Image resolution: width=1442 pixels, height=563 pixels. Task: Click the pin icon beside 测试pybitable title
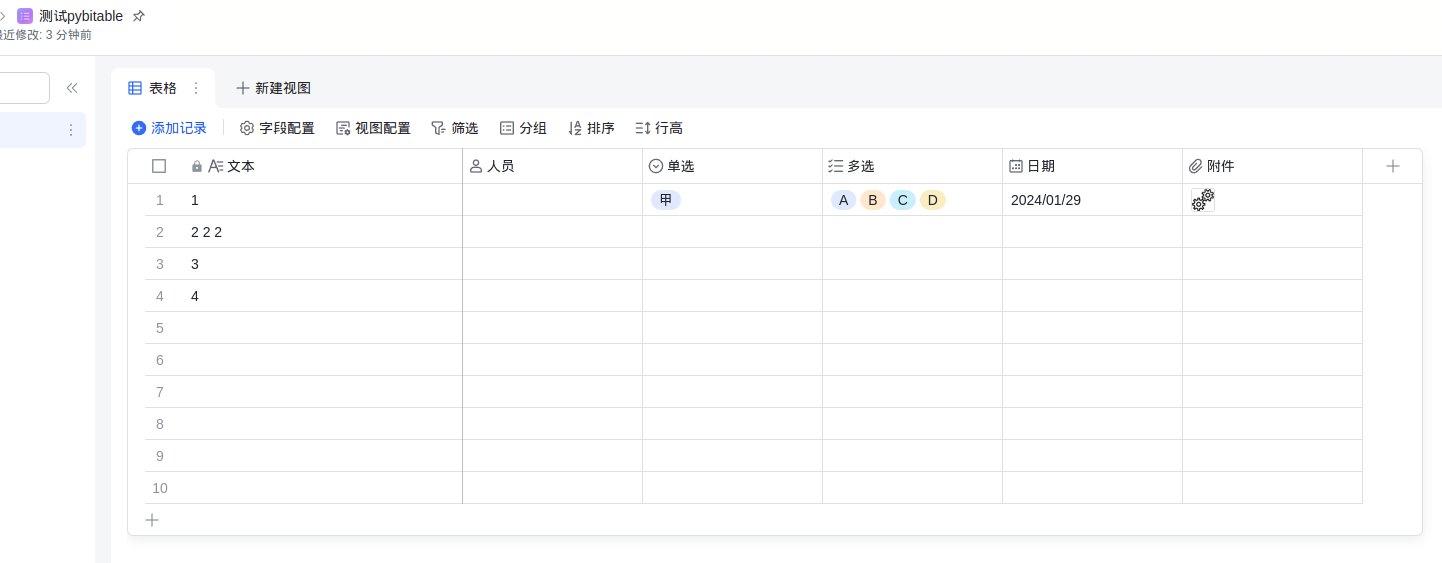click(x=139, y=16)
